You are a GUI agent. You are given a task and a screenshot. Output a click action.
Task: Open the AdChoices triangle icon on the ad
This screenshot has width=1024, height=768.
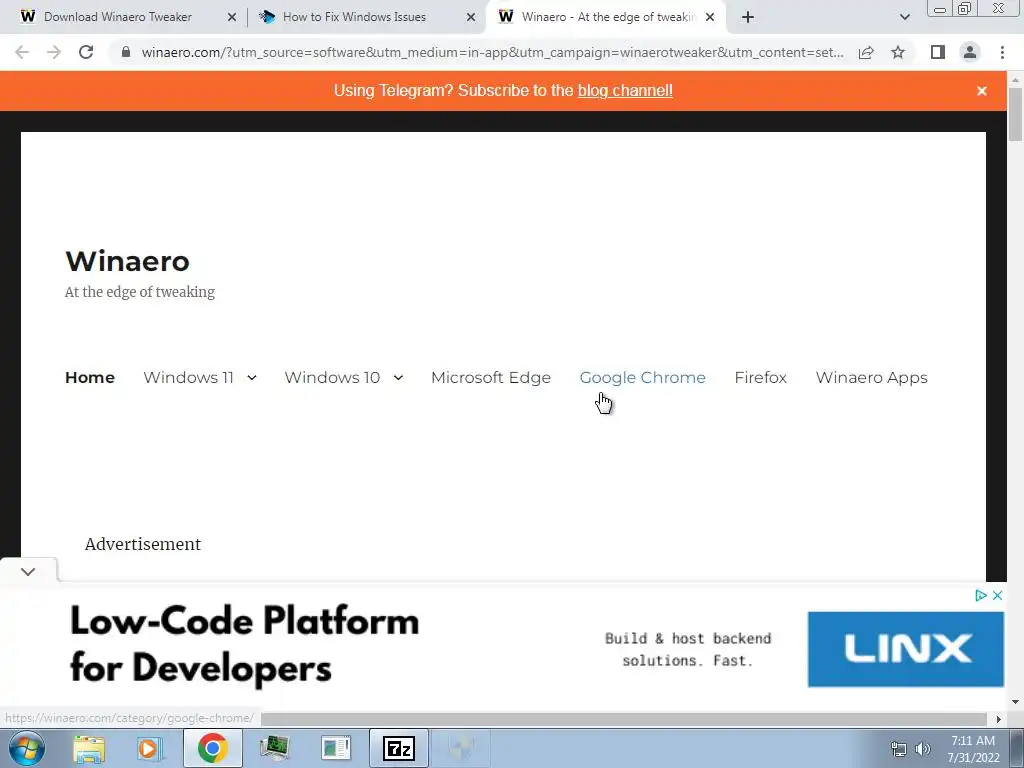tap(981, 595)
